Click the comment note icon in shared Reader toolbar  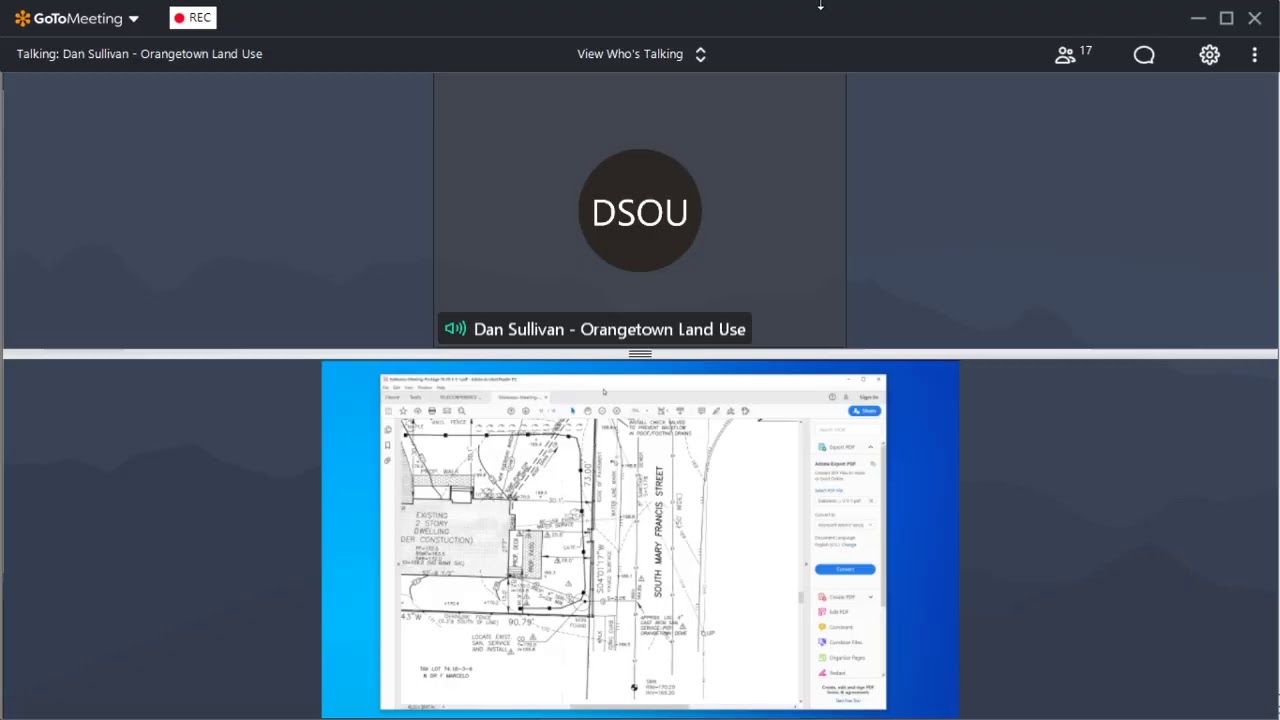[701, 411]
